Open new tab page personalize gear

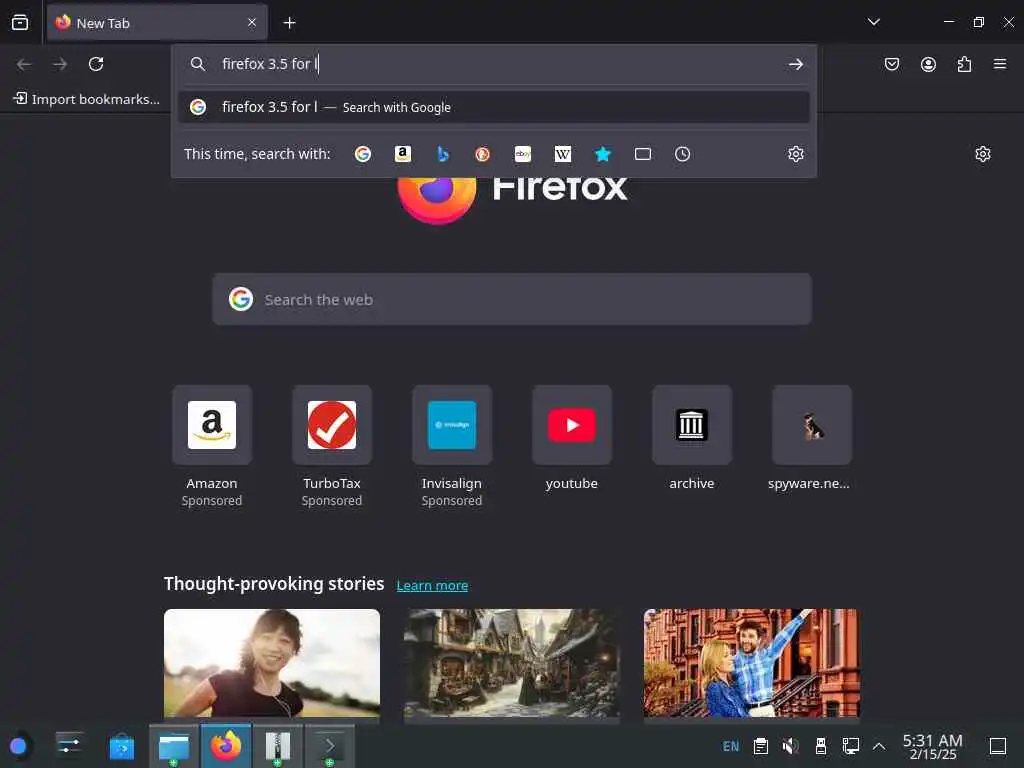[983, 154]
